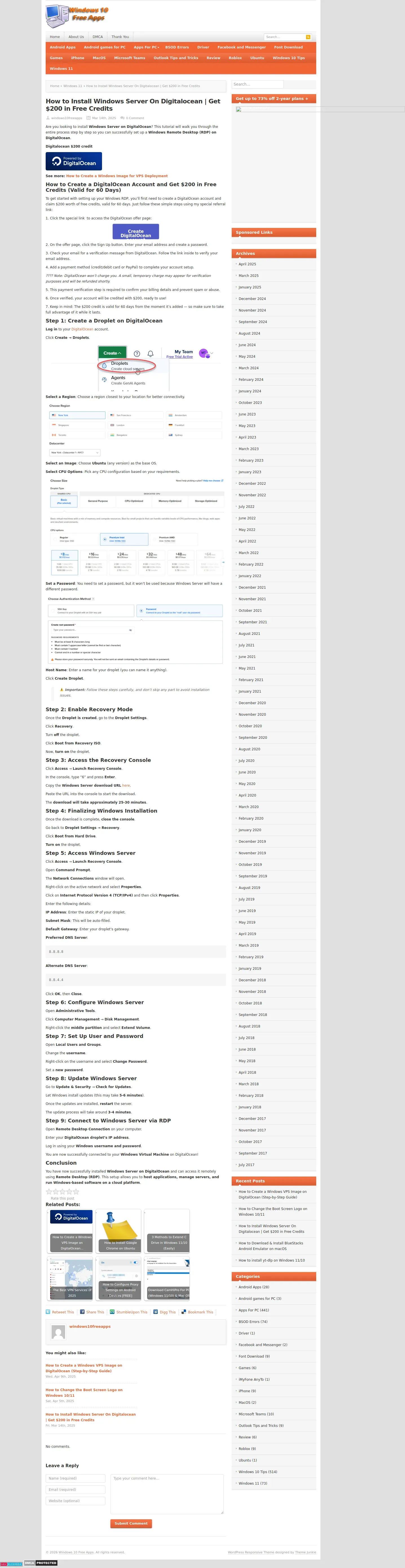Click the author icon beside windows10freeapps byline
The image size is (405, 1568).
click(48, 118)
